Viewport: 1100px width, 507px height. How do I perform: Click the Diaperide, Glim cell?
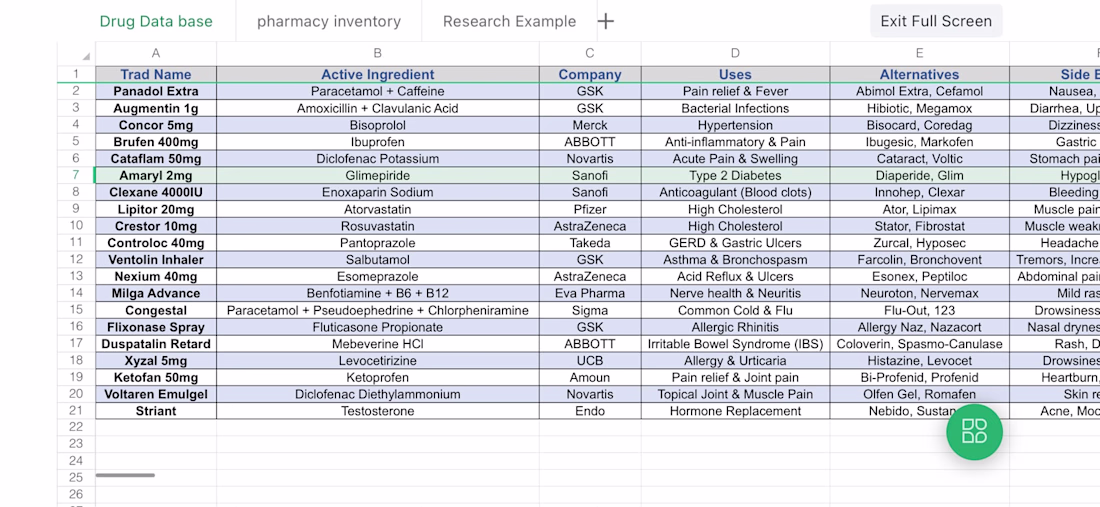(919, 175)
